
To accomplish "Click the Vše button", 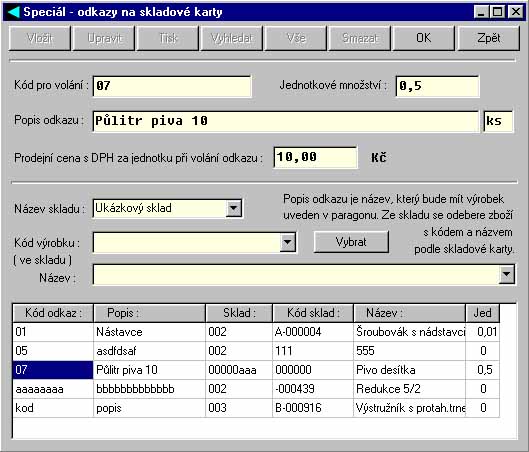I will (296, 38).
